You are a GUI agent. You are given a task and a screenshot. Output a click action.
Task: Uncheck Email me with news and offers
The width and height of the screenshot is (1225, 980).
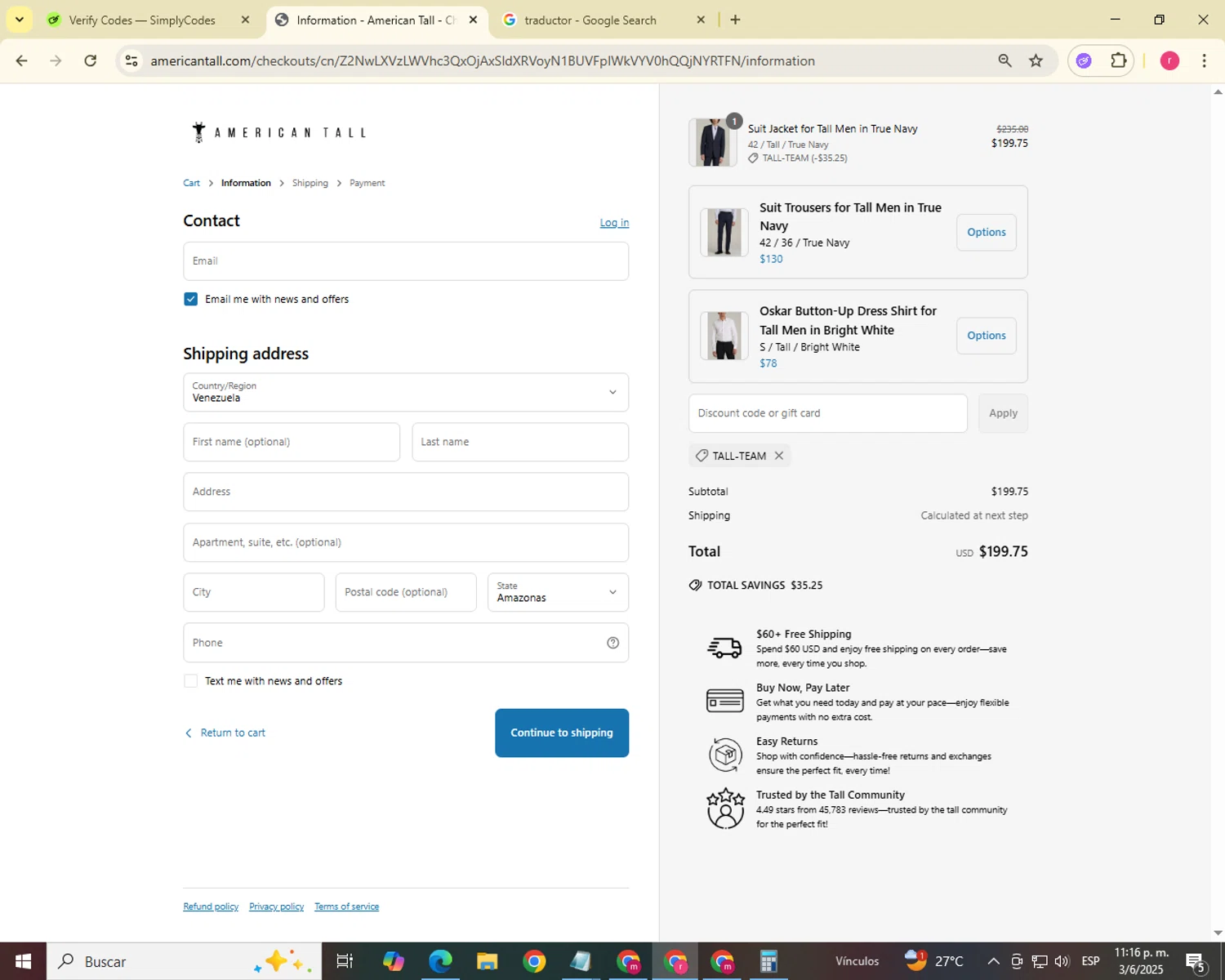coord(190,299)
